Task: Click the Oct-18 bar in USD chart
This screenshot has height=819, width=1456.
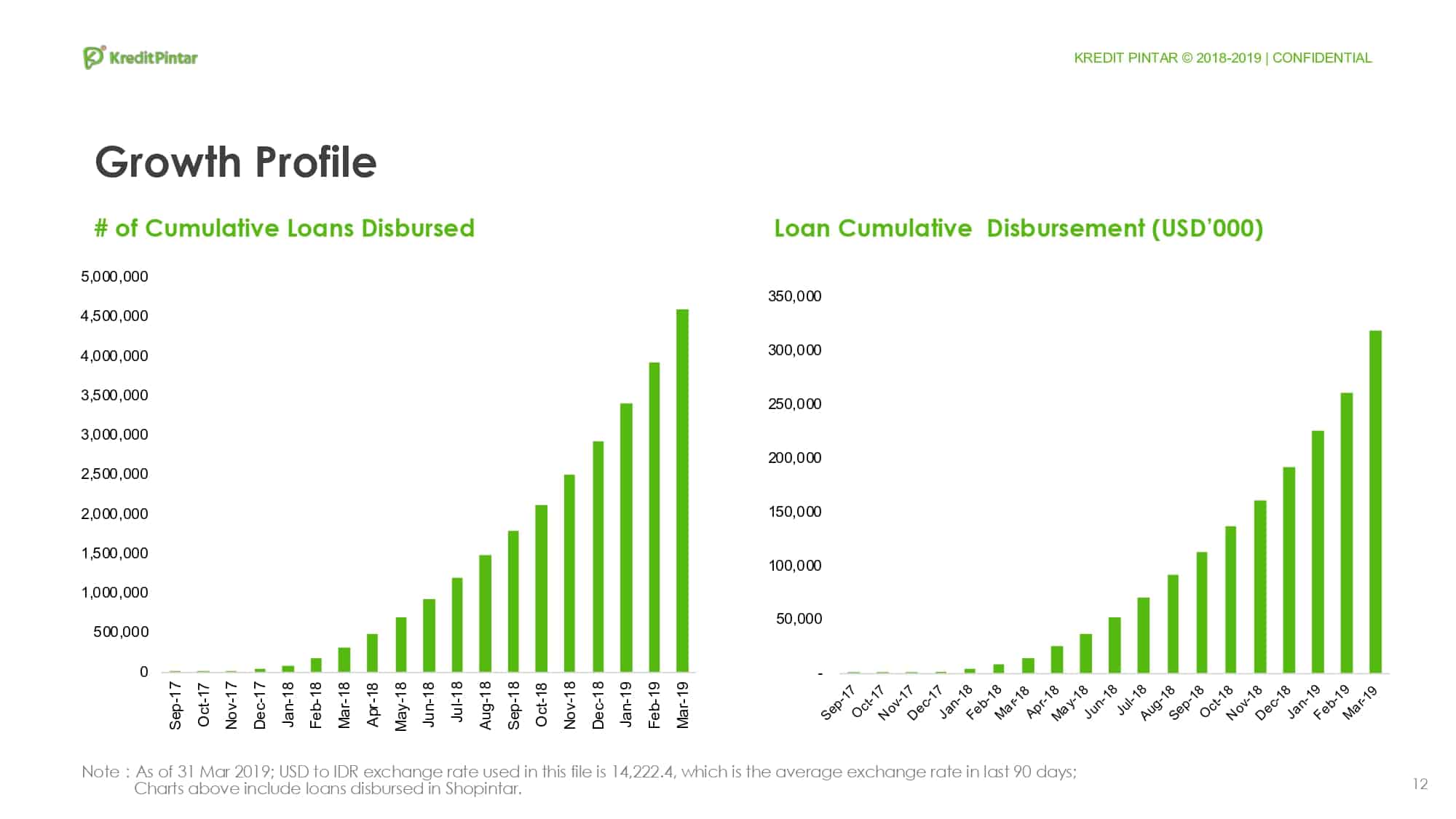Action: [x=1230, y=599]
